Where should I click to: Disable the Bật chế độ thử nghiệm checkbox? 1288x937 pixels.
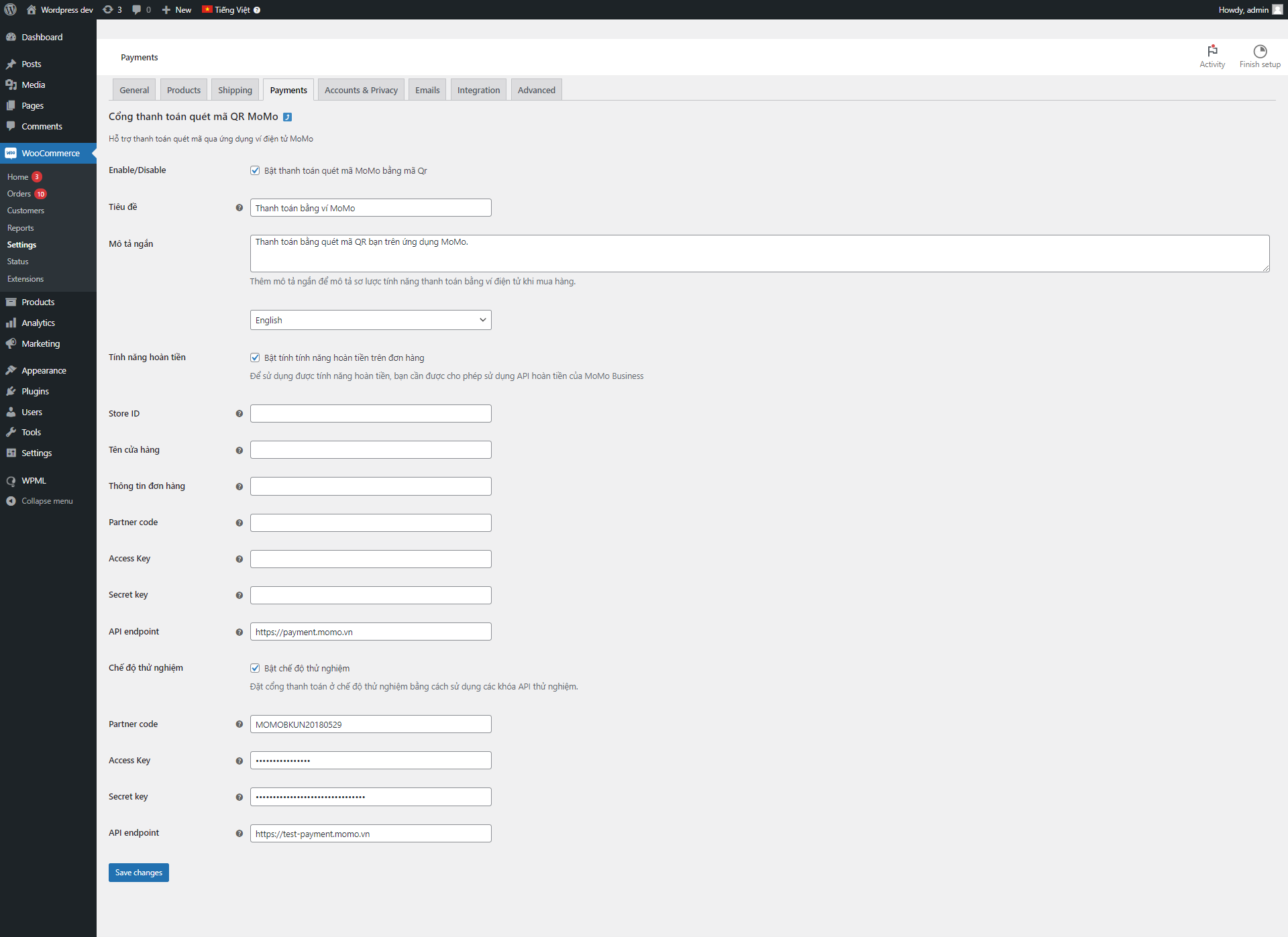[255, 668]
